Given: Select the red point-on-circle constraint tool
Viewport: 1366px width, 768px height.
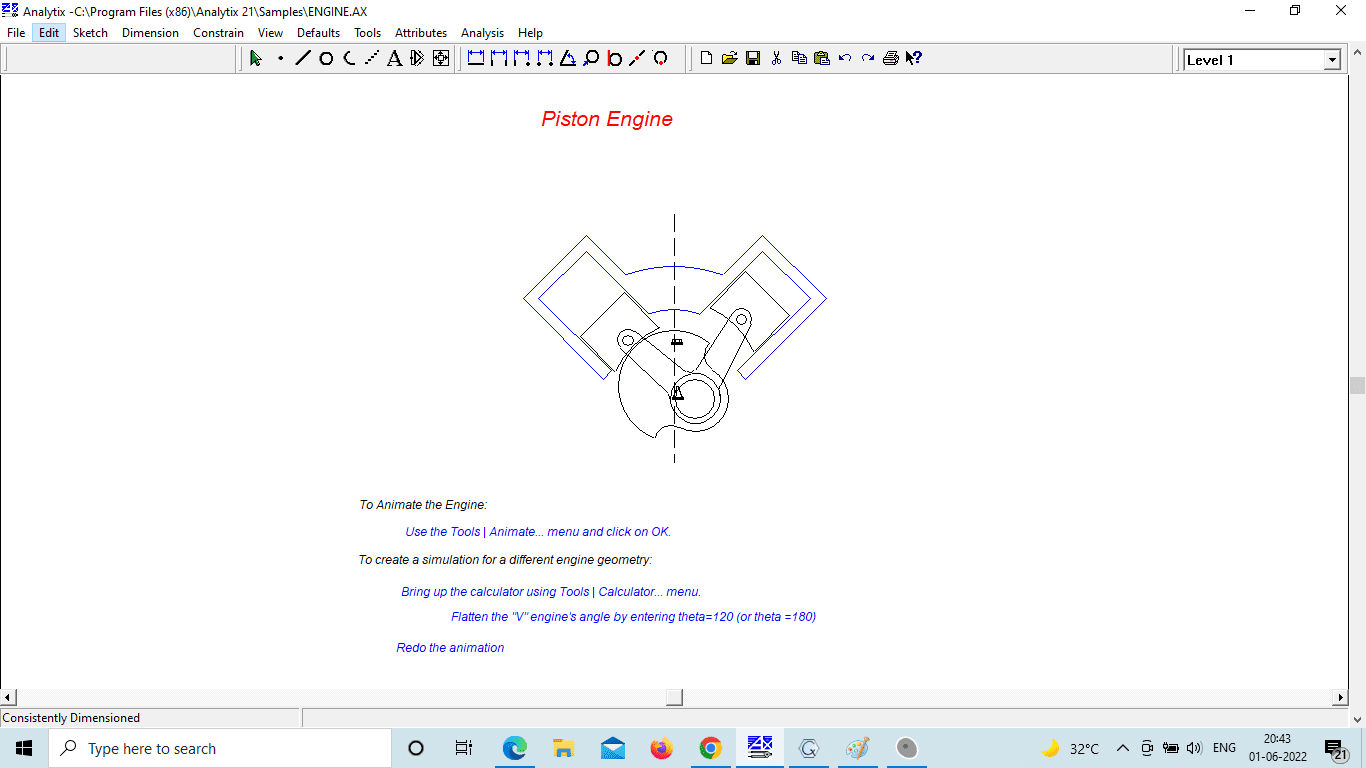Looking at the screenshot, I should (x=660, y=59).
